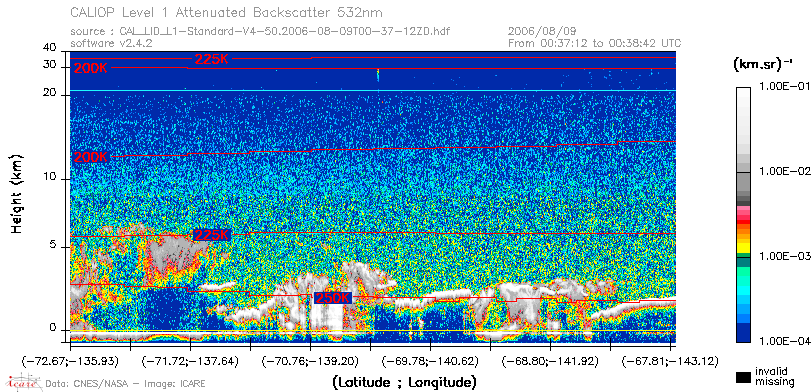Click the 'software v2.4.2' text
Screen dimensions: 811x392
[111, 43]
